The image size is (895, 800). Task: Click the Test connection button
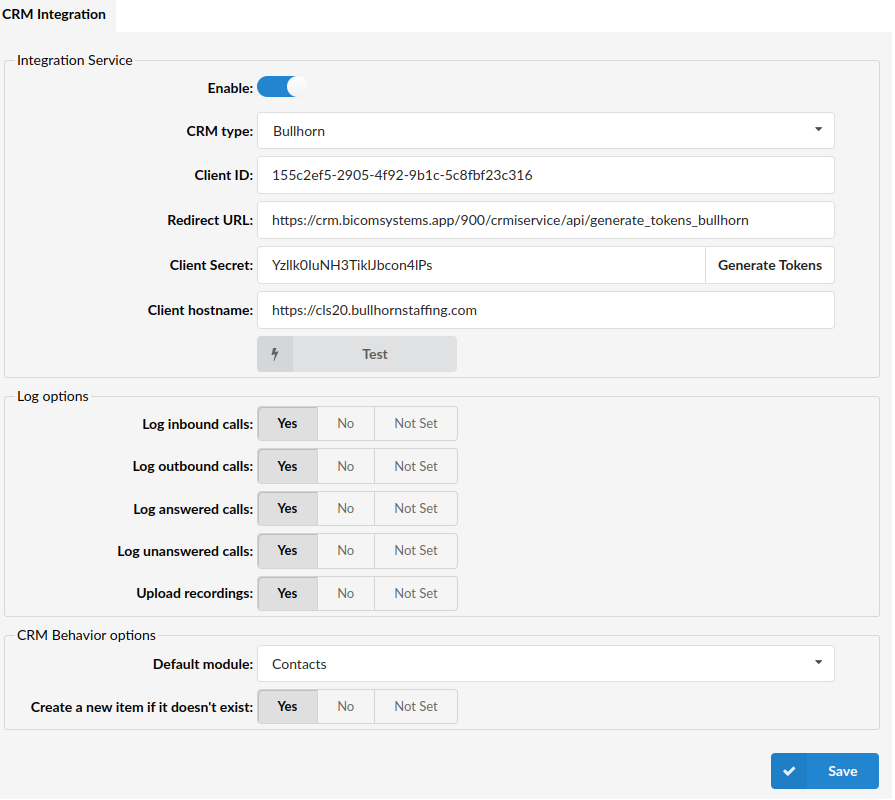tap(357, 354)
